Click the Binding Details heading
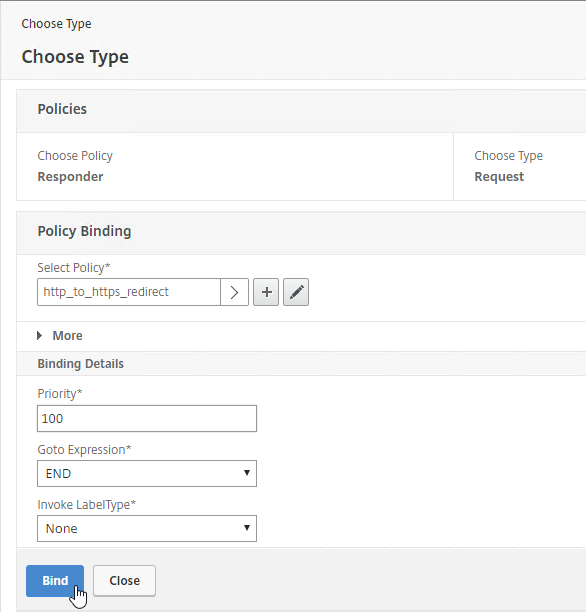Screen dimensions: 586x612 80,364
